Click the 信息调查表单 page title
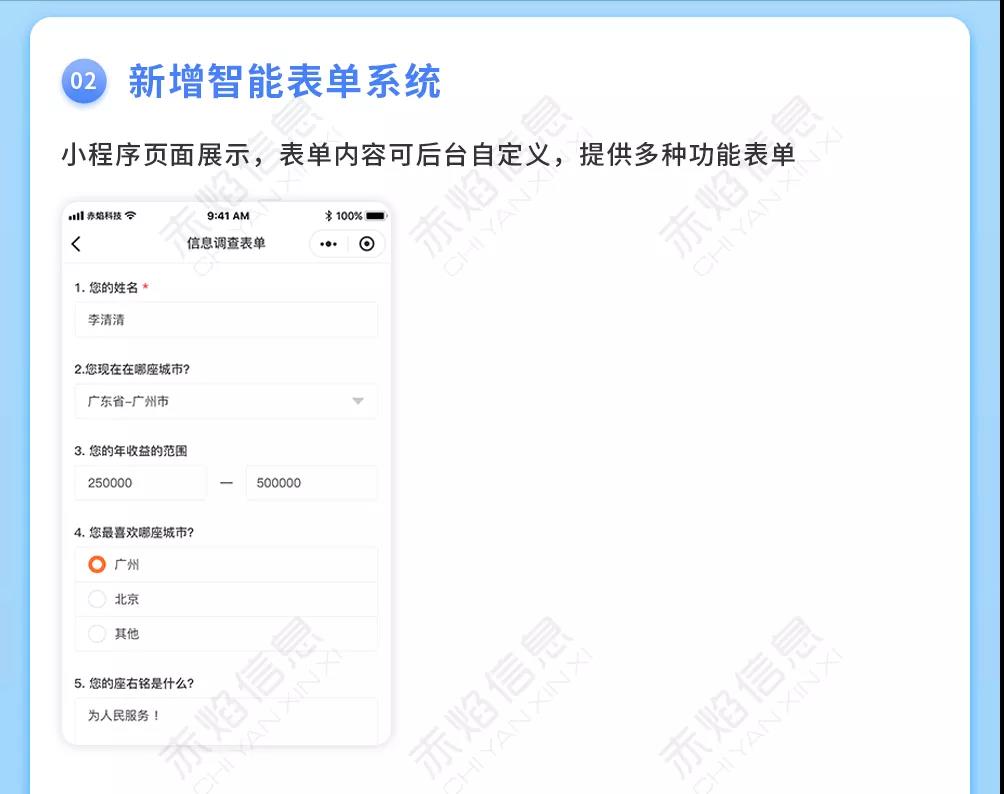 (226, 244)
